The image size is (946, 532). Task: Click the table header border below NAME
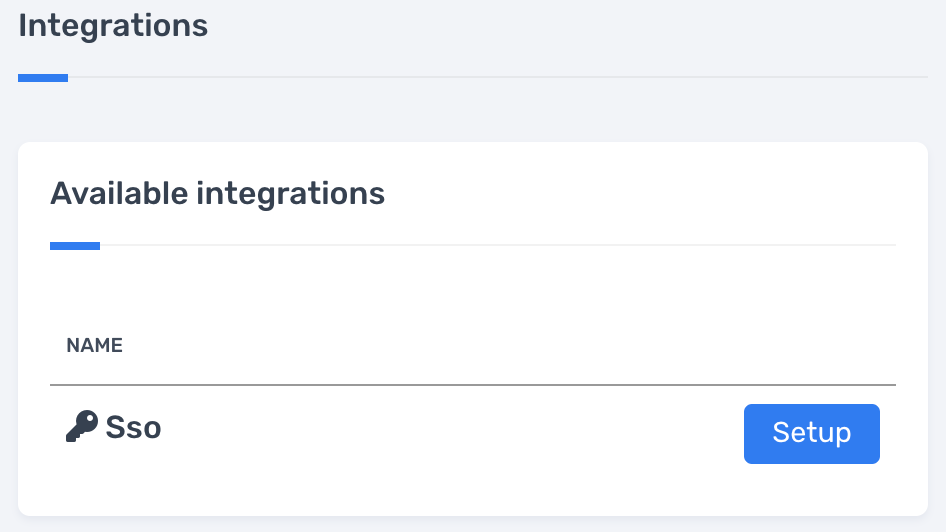click(472, 384)
